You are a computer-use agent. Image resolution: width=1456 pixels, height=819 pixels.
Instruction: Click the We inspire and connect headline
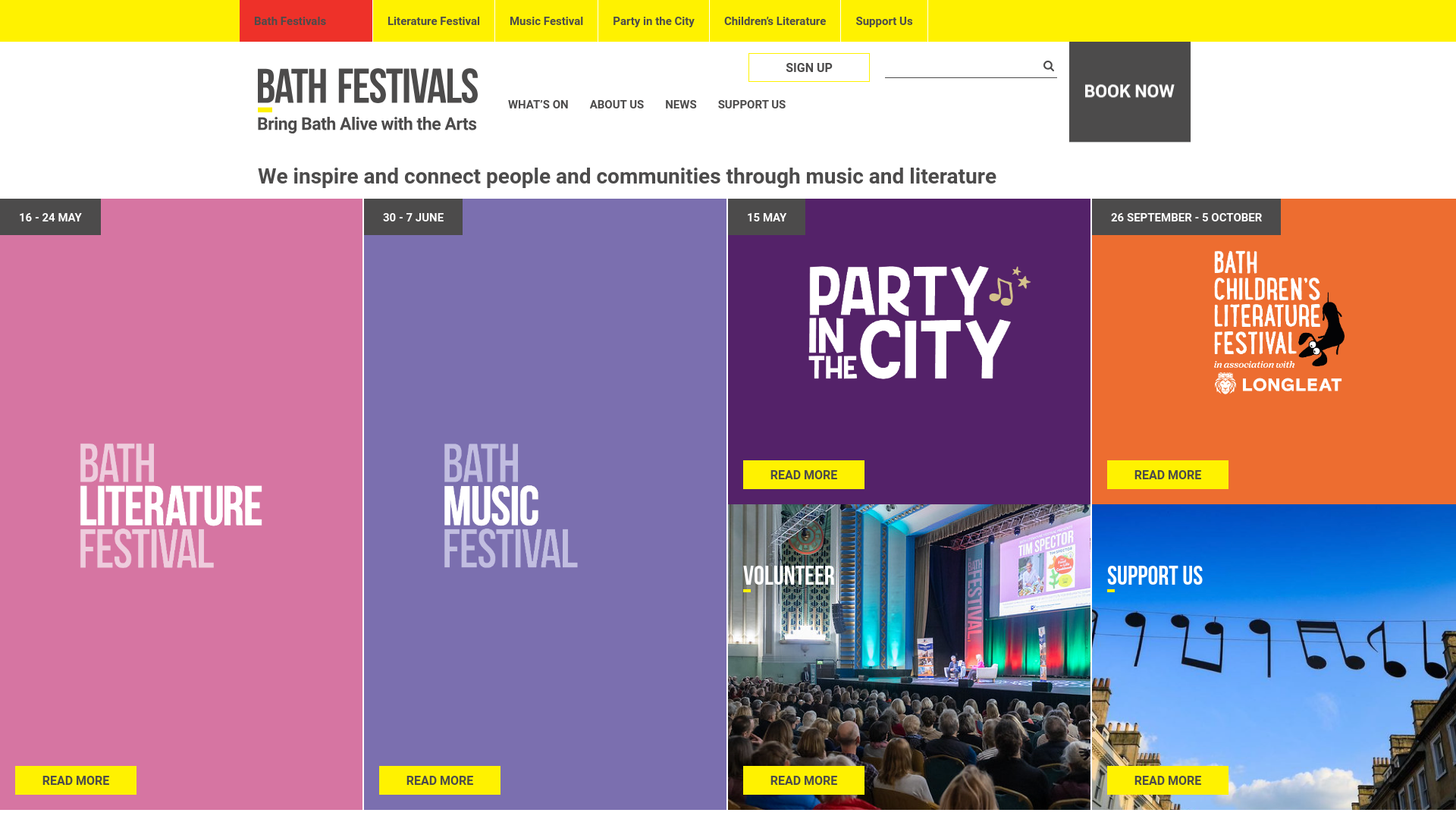(x=627, y=176)
